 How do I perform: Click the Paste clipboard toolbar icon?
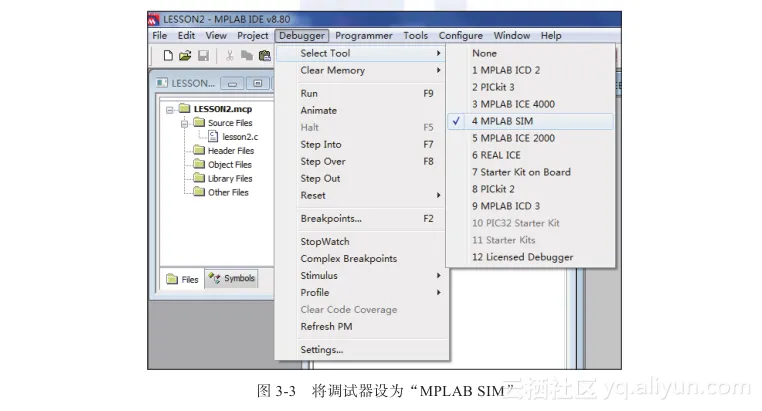pos(264,56)
